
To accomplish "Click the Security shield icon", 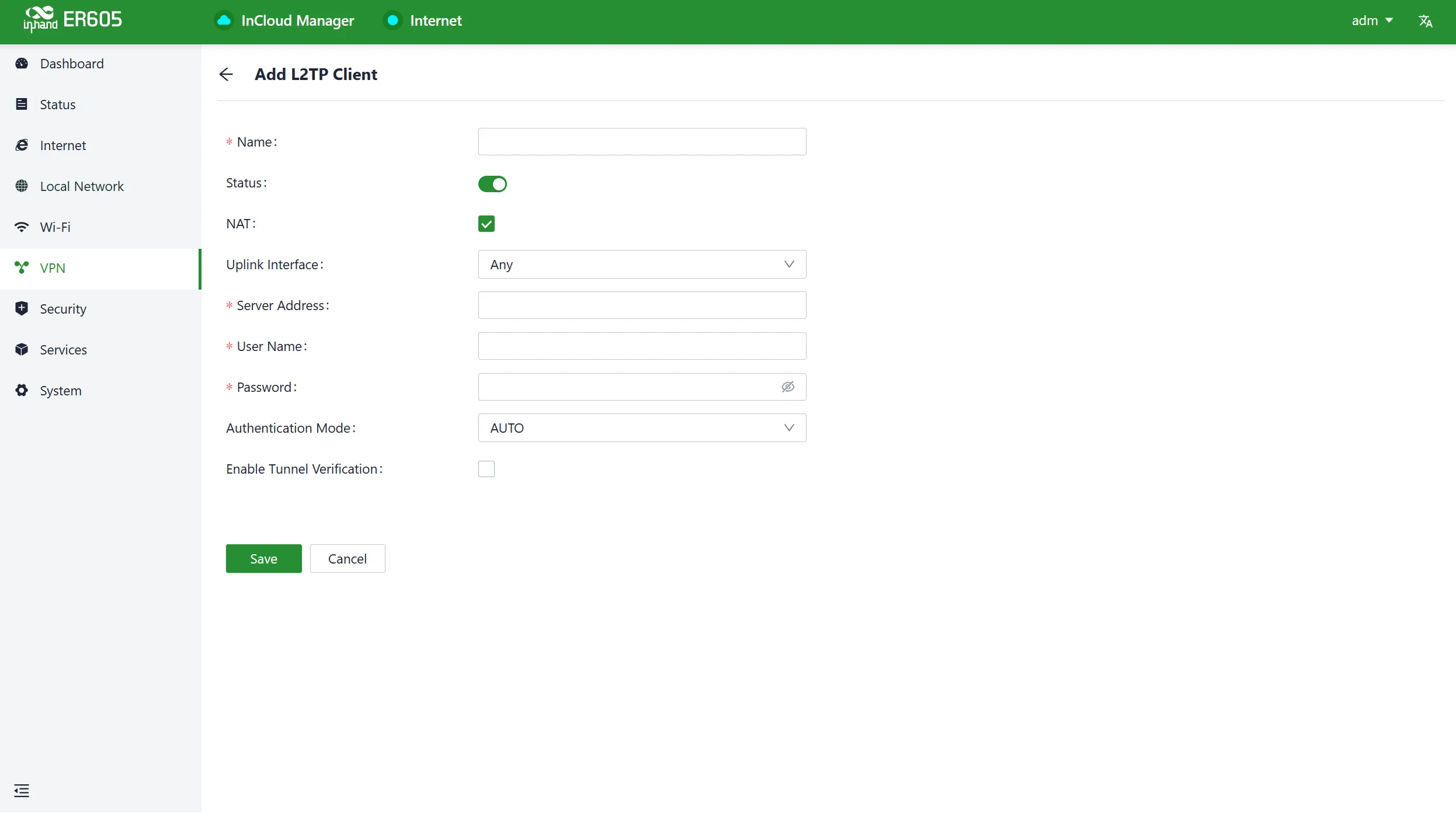I will coord(22,308).
